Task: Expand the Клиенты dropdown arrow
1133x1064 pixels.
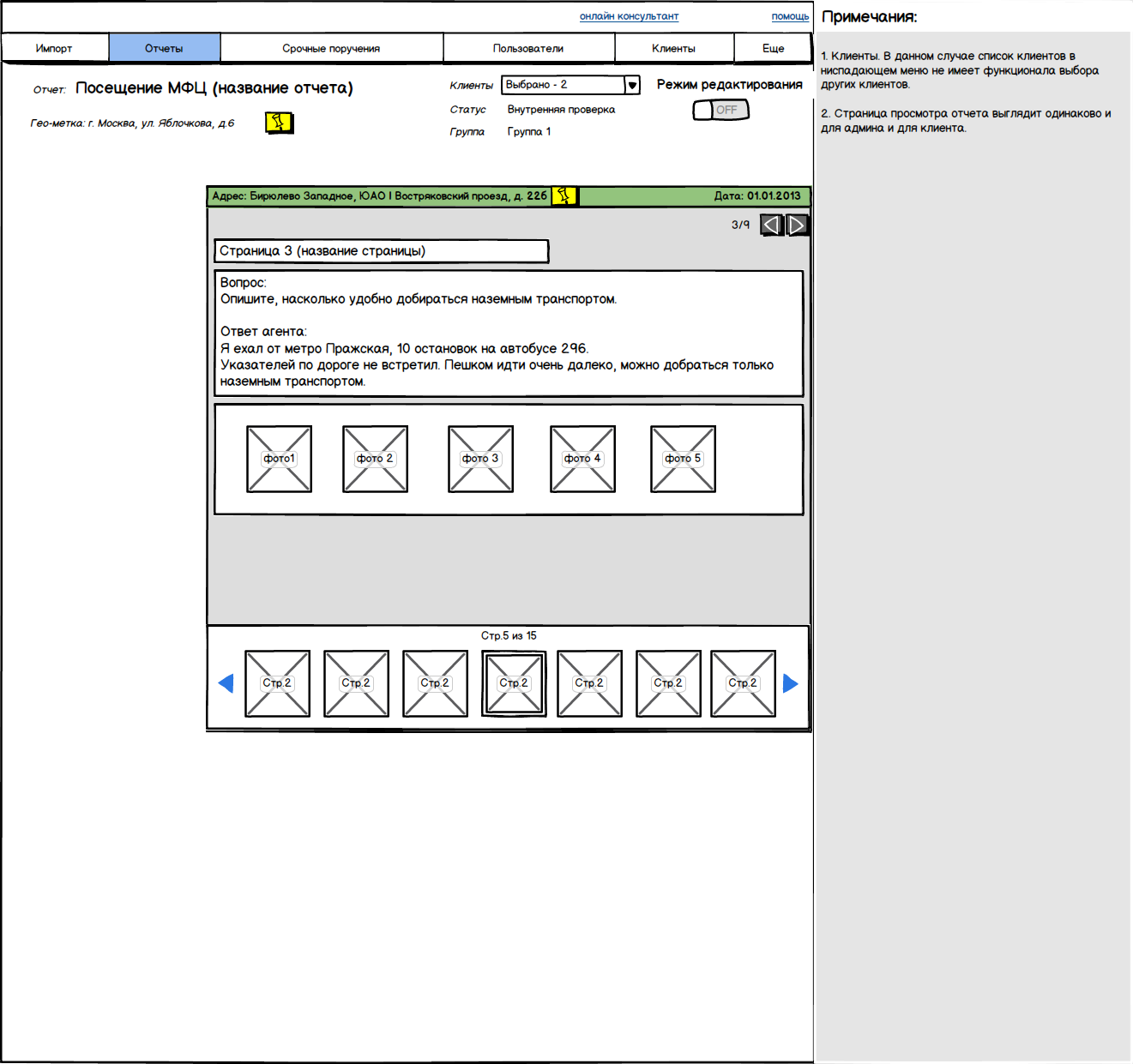Action: click(632, 85)
